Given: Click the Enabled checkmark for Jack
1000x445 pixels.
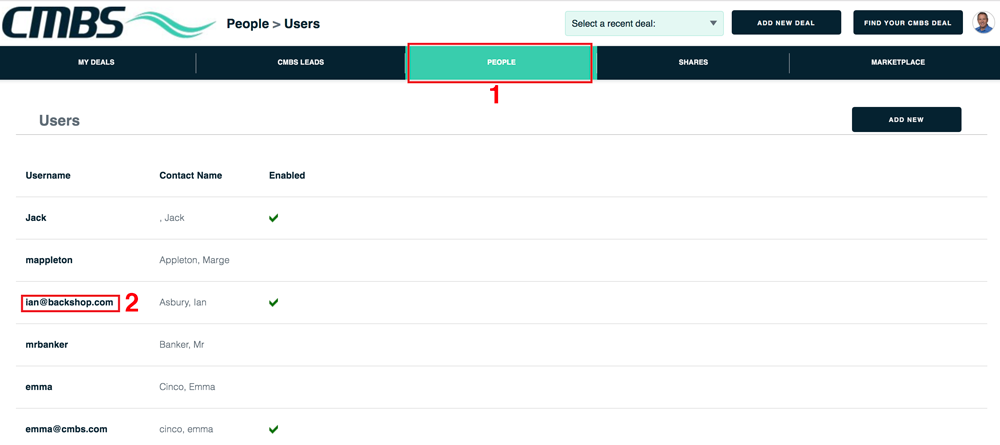Looking at the screenshot, I should click(273, 218).
